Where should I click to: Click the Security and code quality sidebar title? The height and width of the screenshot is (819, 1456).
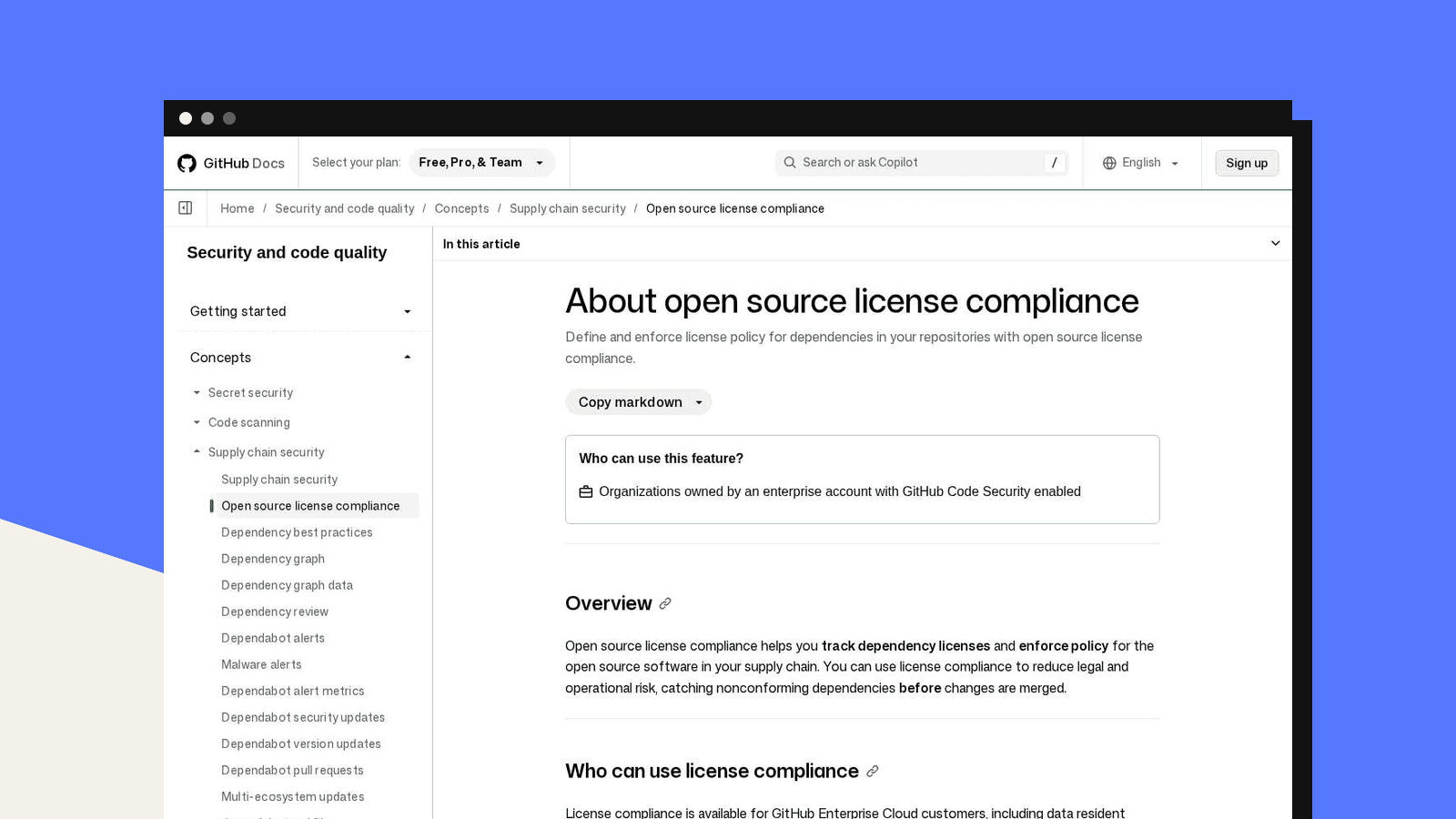click(x=287, y=252)
